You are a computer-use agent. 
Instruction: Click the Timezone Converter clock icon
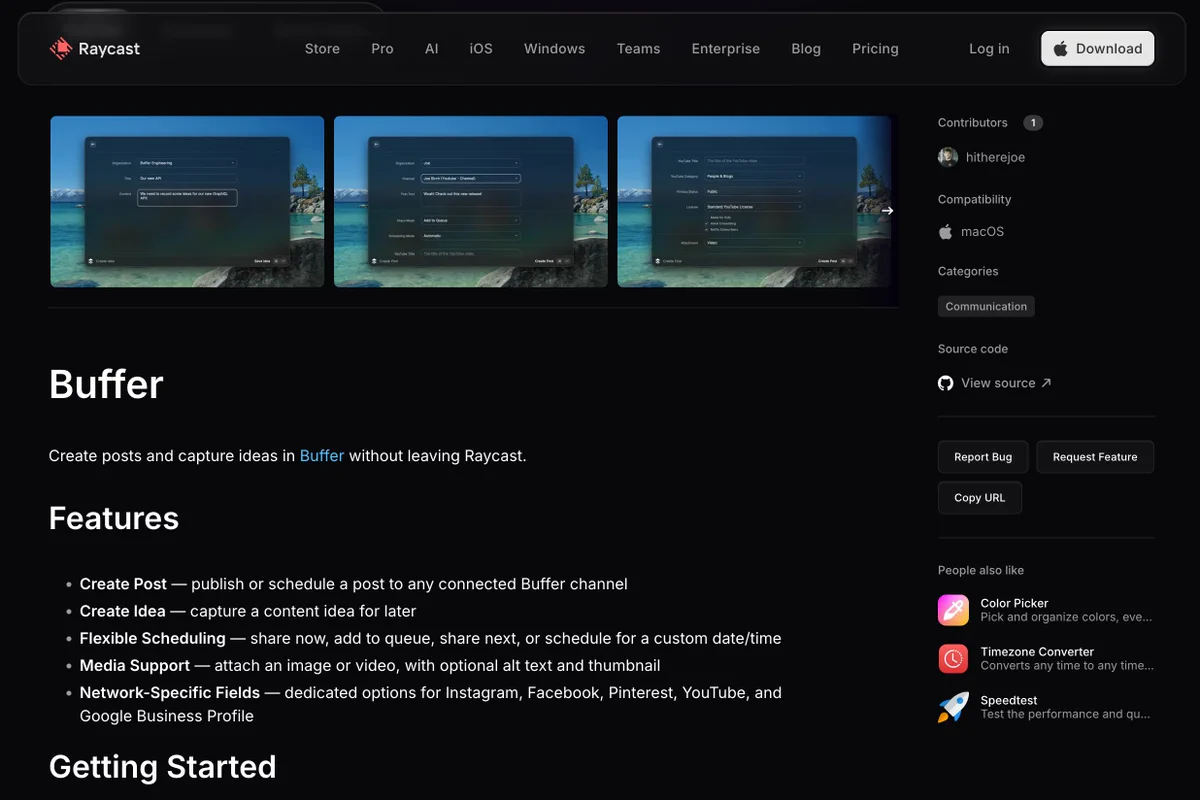pyautogui.click(x=953, y=658)
